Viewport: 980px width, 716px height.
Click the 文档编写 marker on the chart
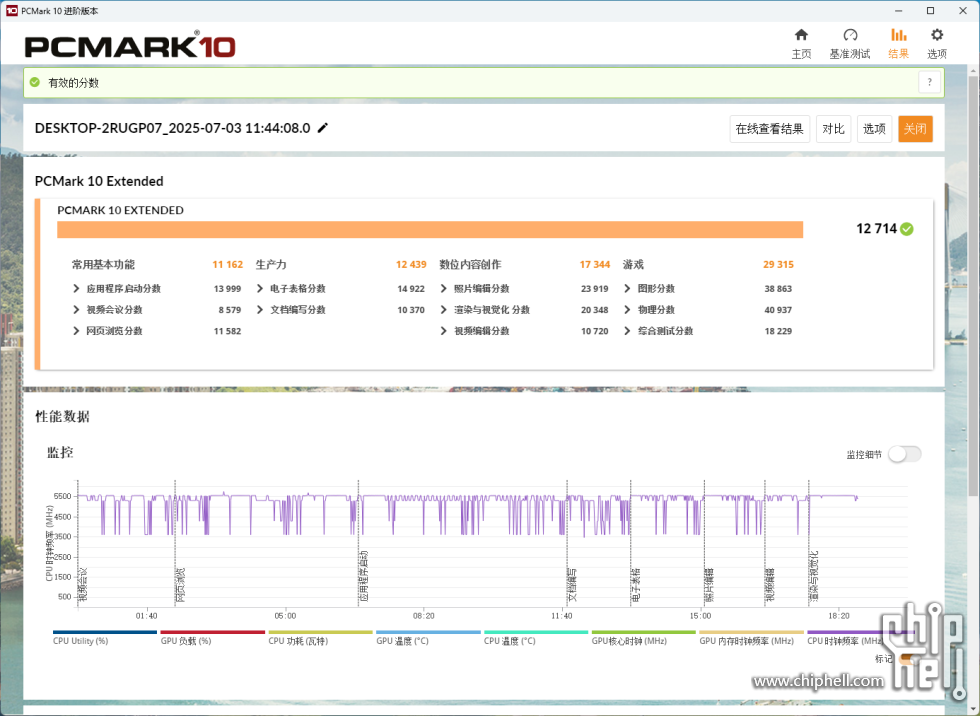572,585
